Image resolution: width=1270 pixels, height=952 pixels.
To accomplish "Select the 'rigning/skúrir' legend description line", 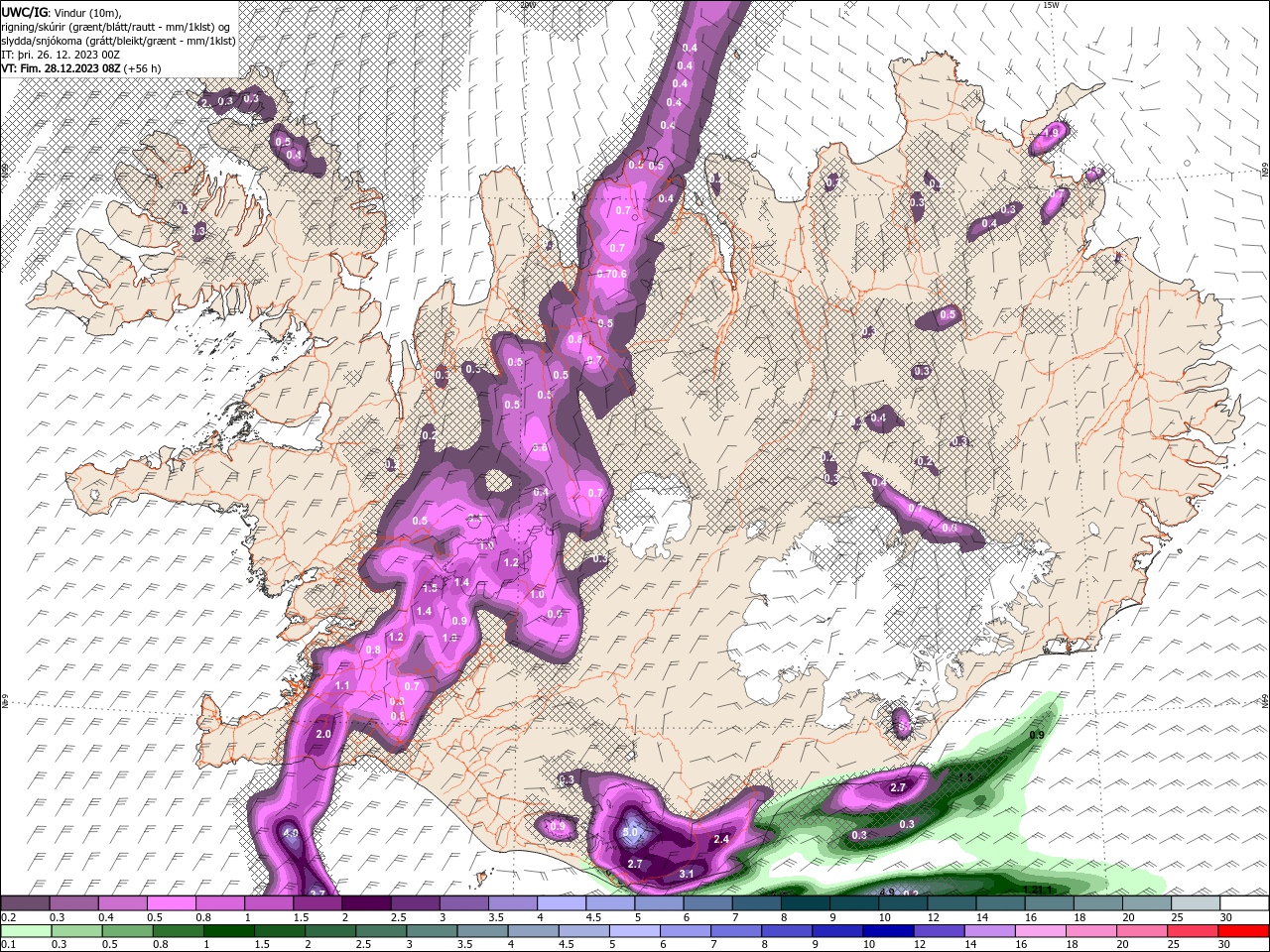I will 116,26.
